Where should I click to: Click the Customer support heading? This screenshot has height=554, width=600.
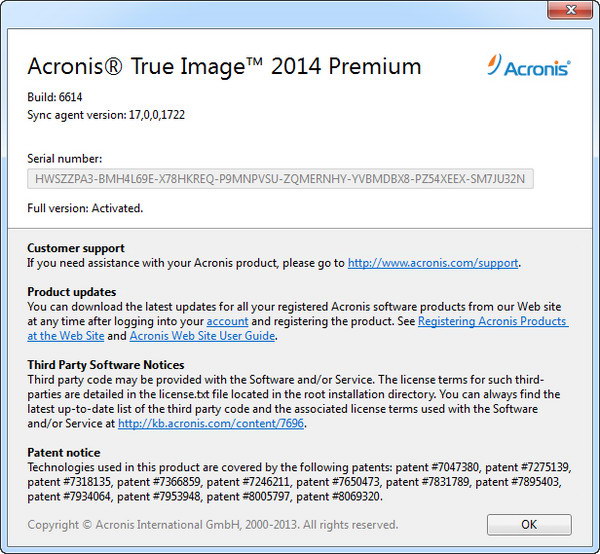[x=76, y=248]
